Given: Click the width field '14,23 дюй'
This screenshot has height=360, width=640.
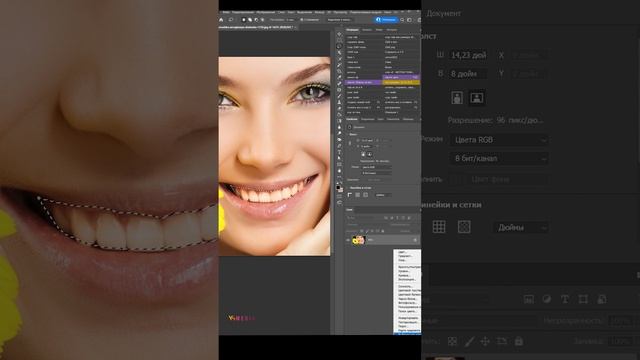Looking at the screenshot, I should coord(468,55).
